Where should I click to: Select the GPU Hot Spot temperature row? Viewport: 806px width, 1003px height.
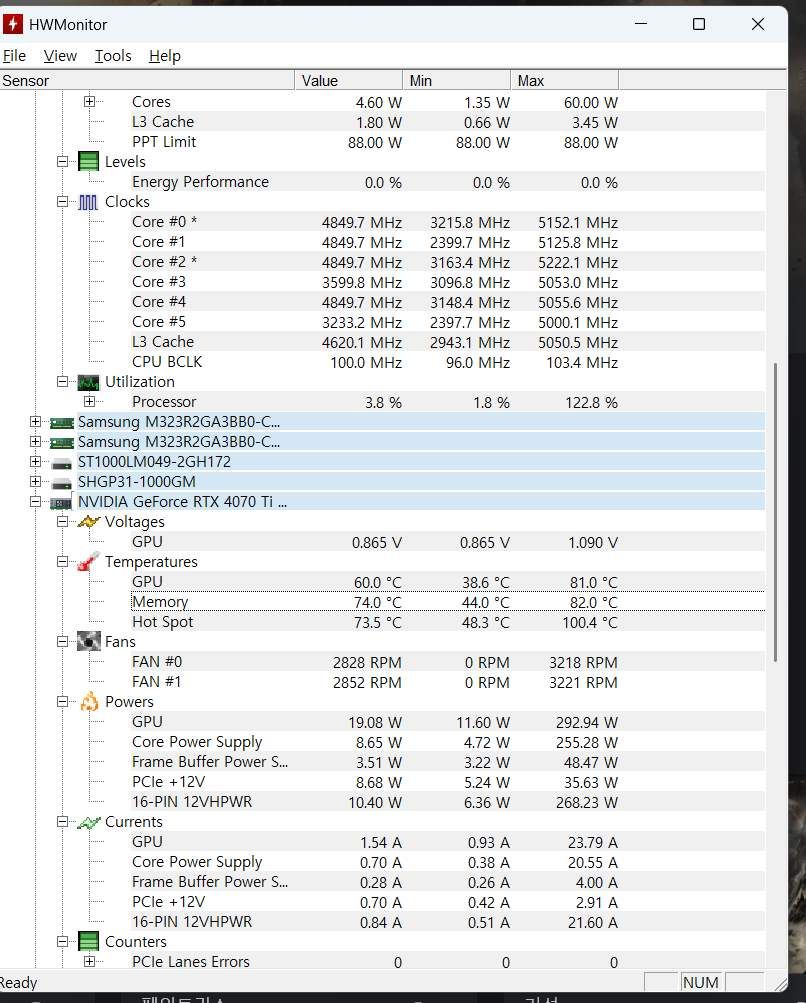click(x=163, y=622)
